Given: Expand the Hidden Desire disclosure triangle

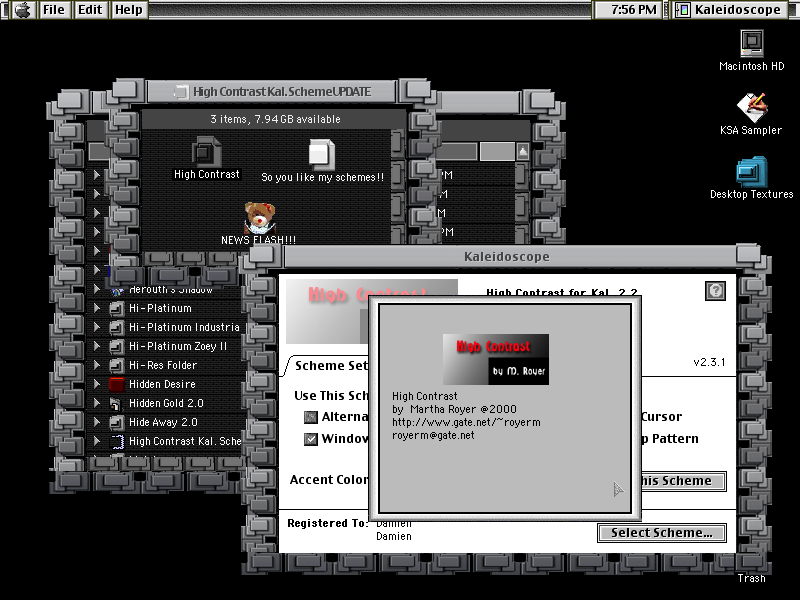Looking at the screenshot, I should pyautogui.click(x=97, y=384).
